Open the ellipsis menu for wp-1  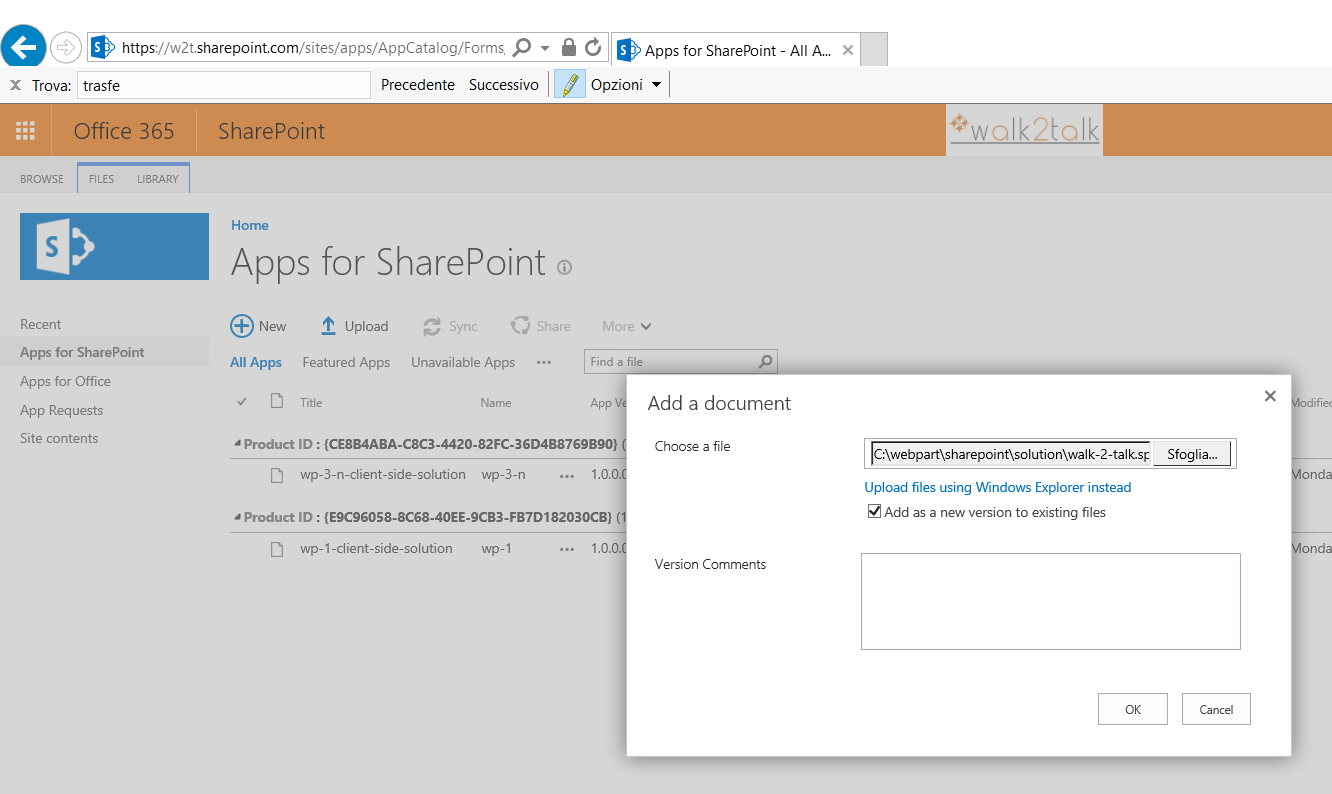point(567,550)
